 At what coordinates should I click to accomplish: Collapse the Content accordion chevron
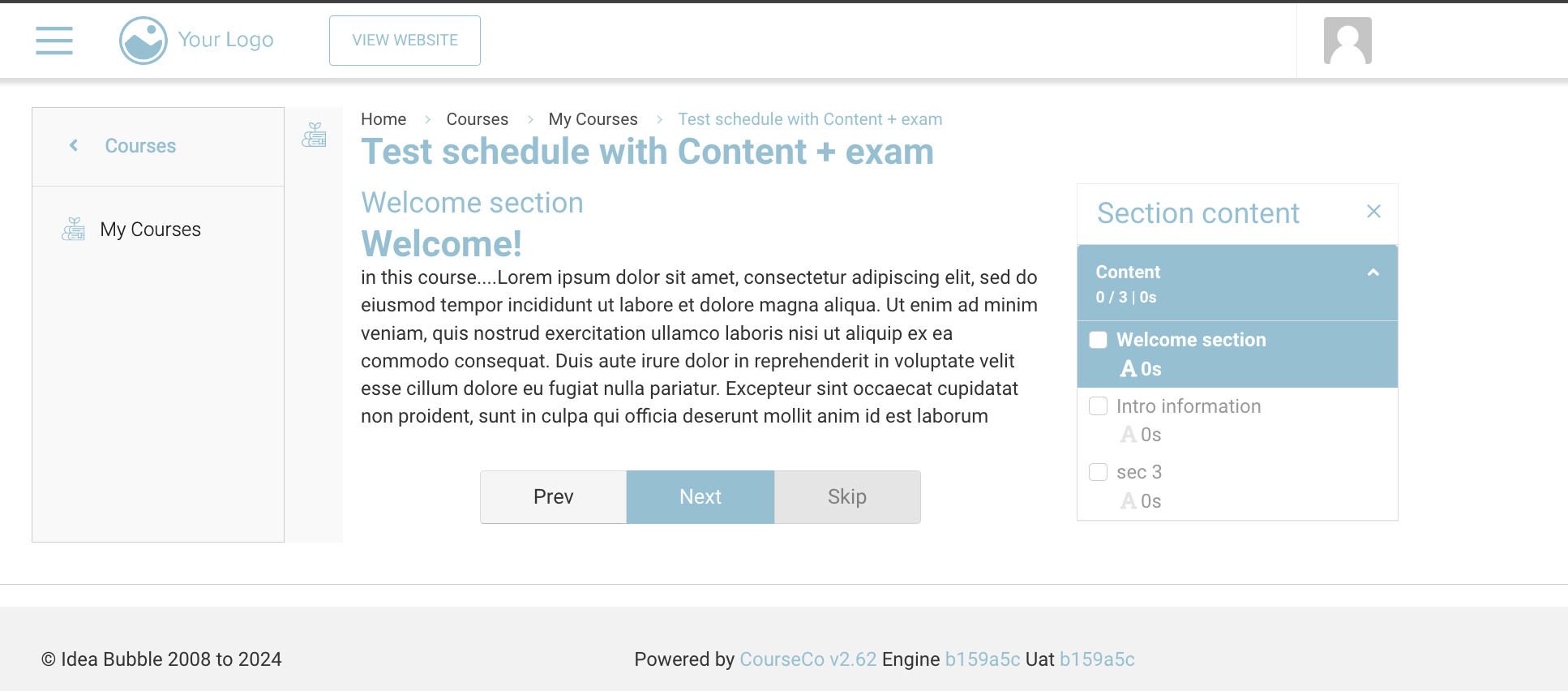click(1373, 273)
